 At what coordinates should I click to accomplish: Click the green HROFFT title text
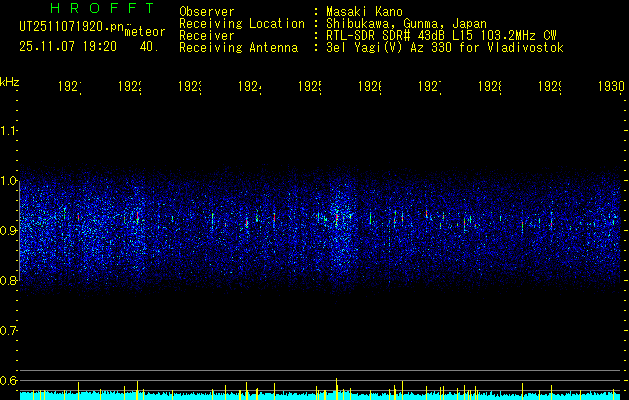coord(103,8)
